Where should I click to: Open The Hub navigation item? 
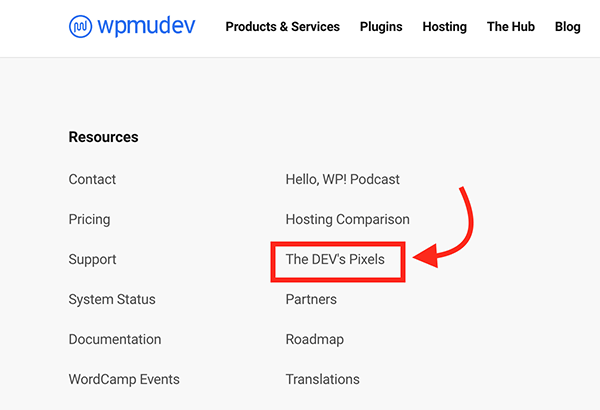pyautogui.click(x=510, y=27)
